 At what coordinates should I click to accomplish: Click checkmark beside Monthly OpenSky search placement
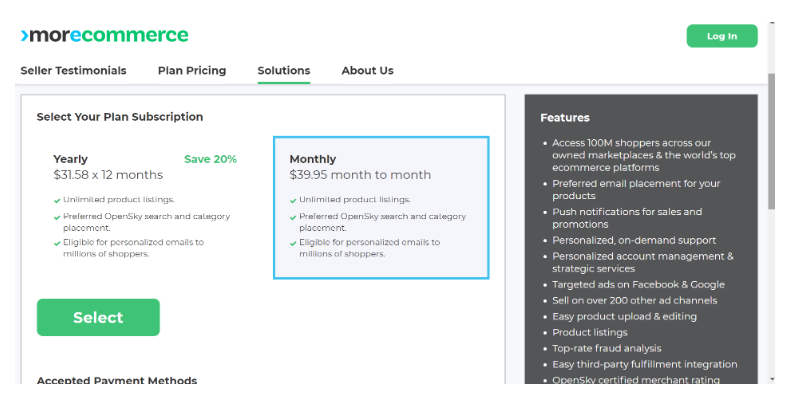click(293, 218)
